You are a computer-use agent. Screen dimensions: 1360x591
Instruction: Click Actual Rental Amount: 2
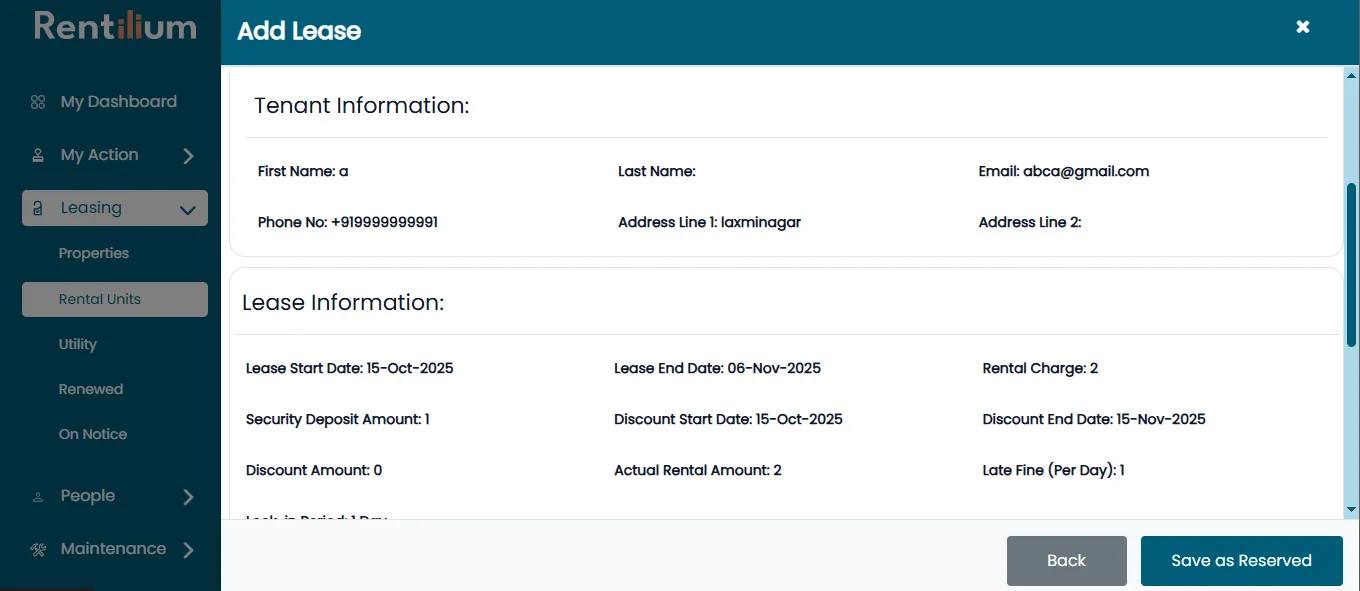click(698, 470)
